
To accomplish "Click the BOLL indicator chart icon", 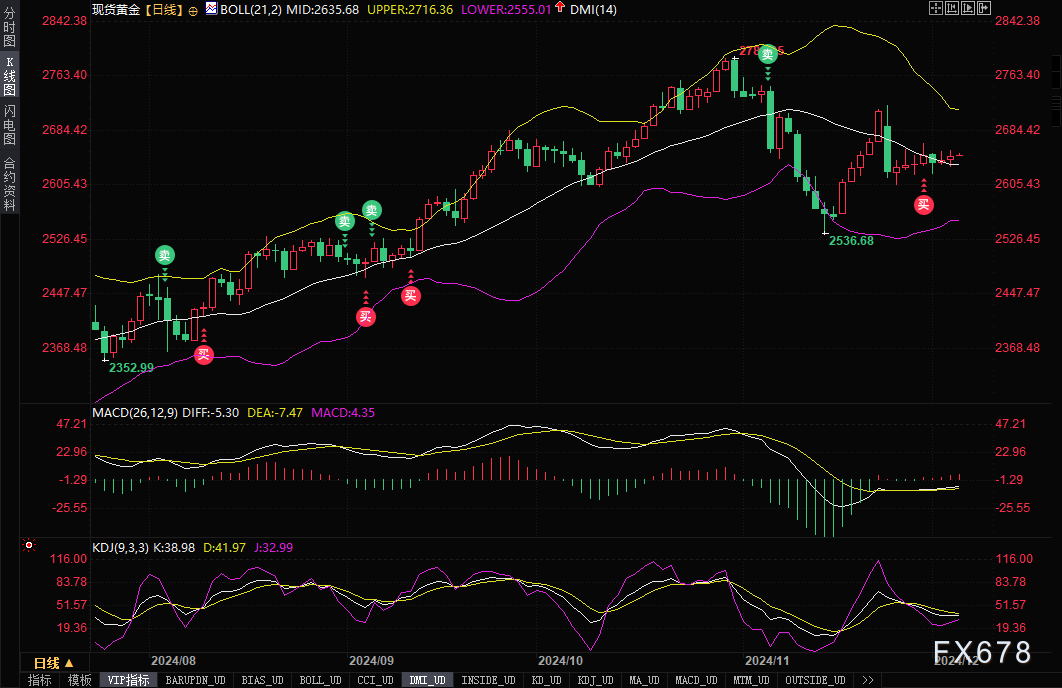I will (x=211, y=9).
